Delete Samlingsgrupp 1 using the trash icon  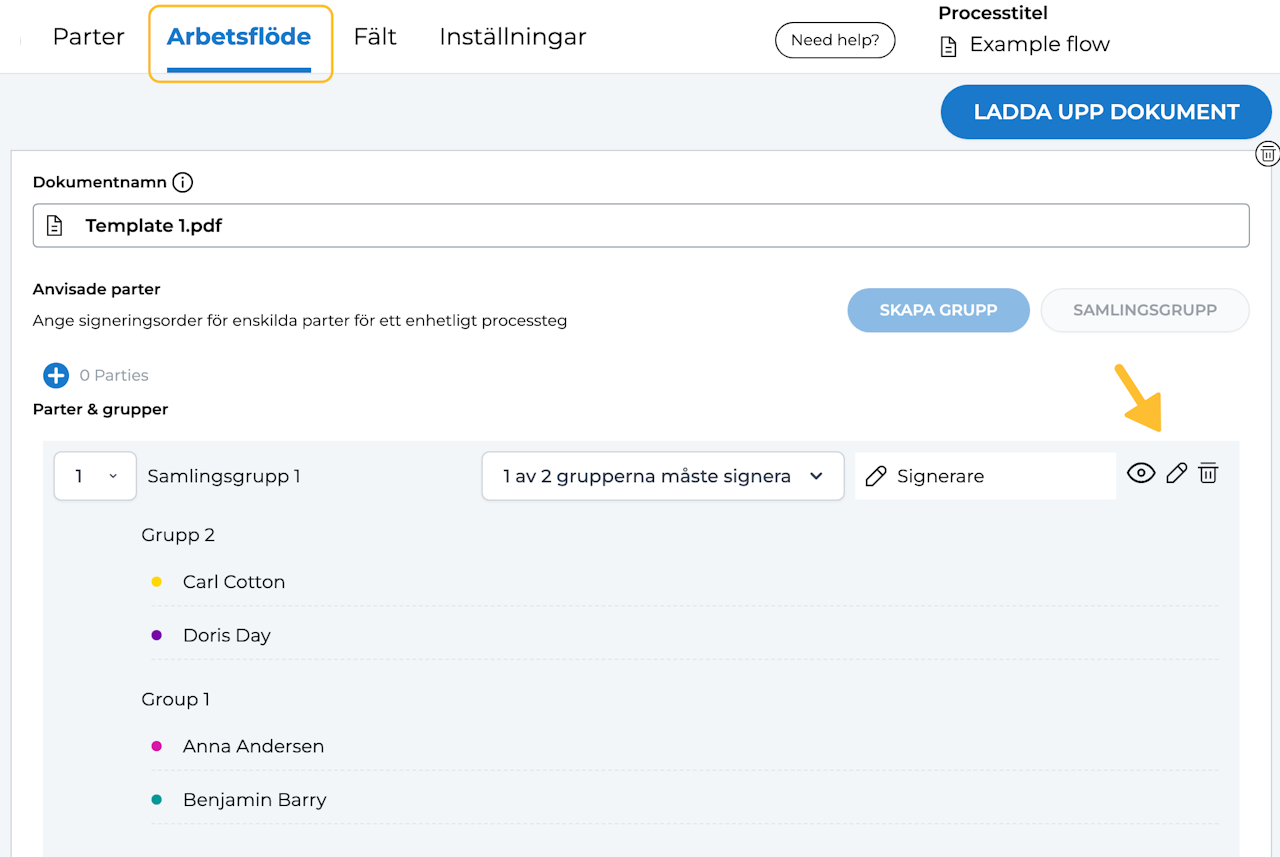(x=1208, y=474)
